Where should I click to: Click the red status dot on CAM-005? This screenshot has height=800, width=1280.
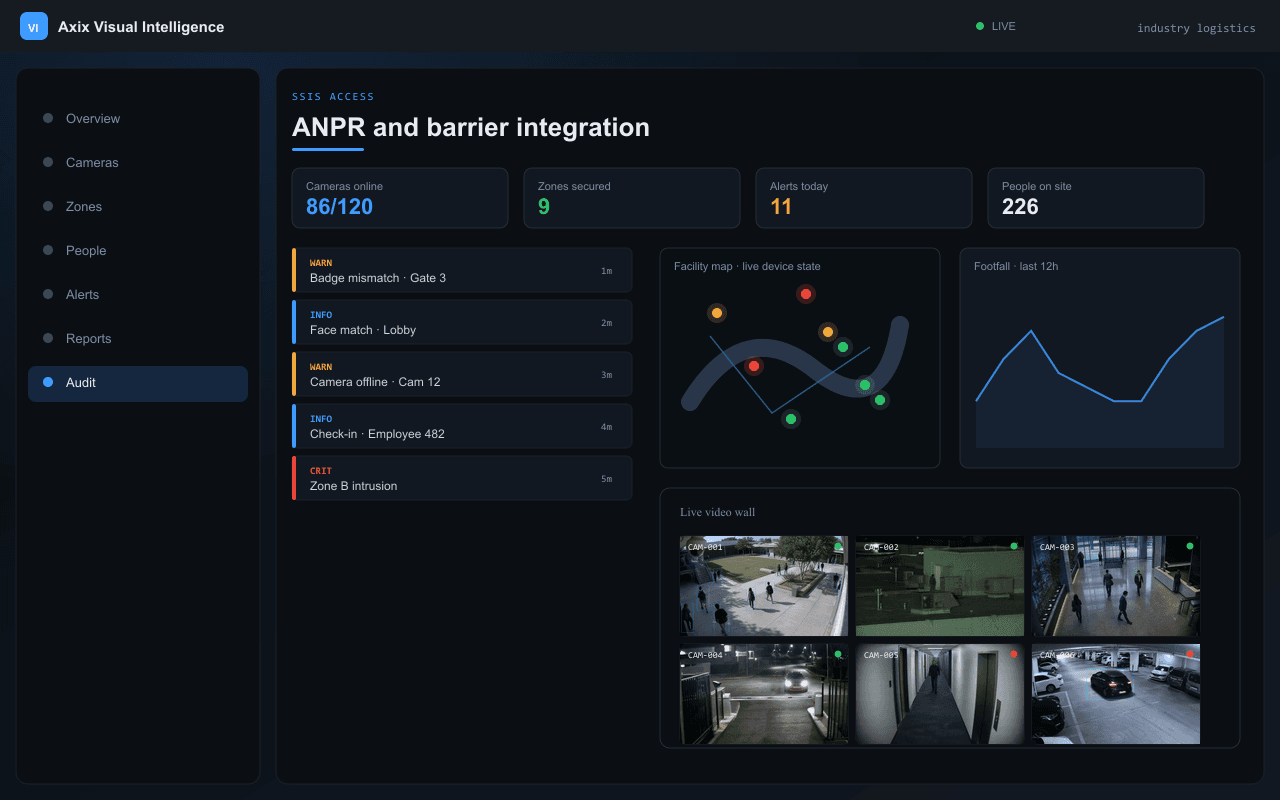coord(1014,654)
